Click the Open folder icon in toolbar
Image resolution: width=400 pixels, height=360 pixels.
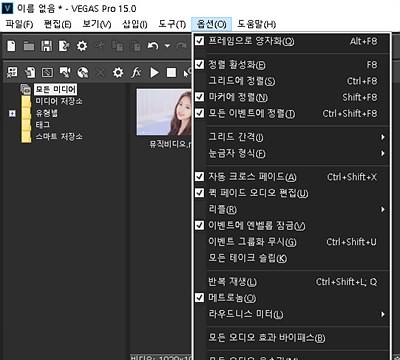(29, 46)
